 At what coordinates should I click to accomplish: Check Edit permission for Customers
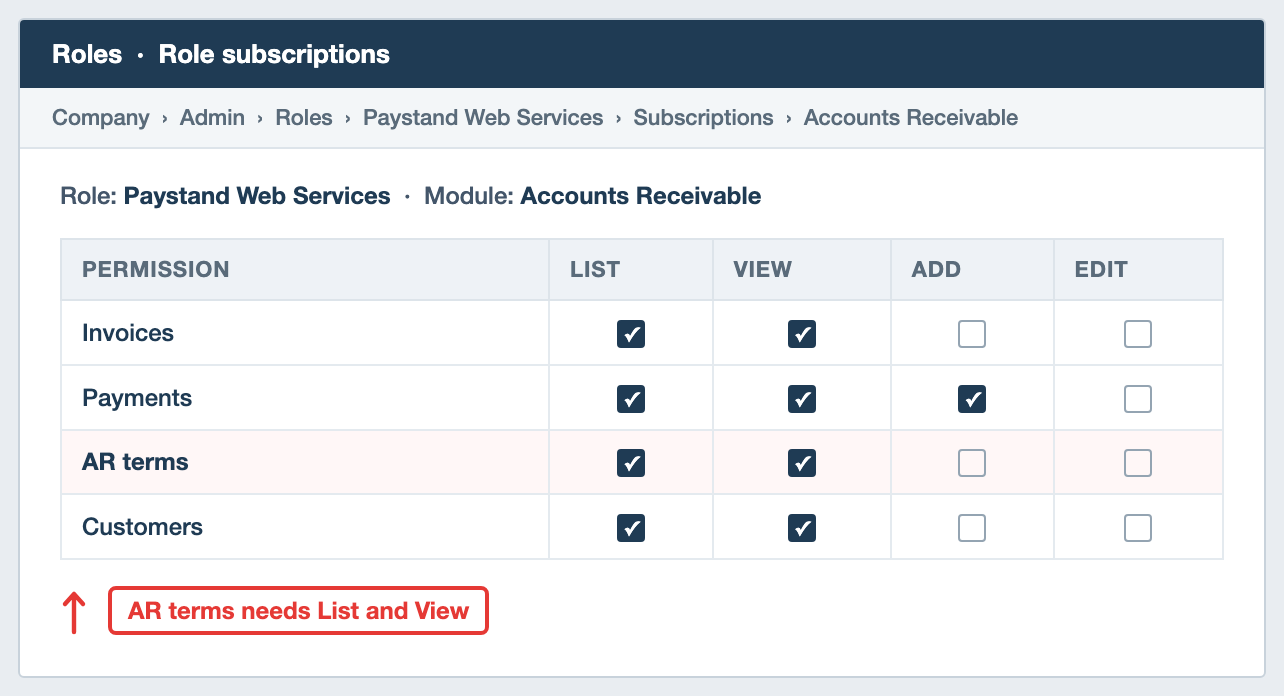point(1138,528)
